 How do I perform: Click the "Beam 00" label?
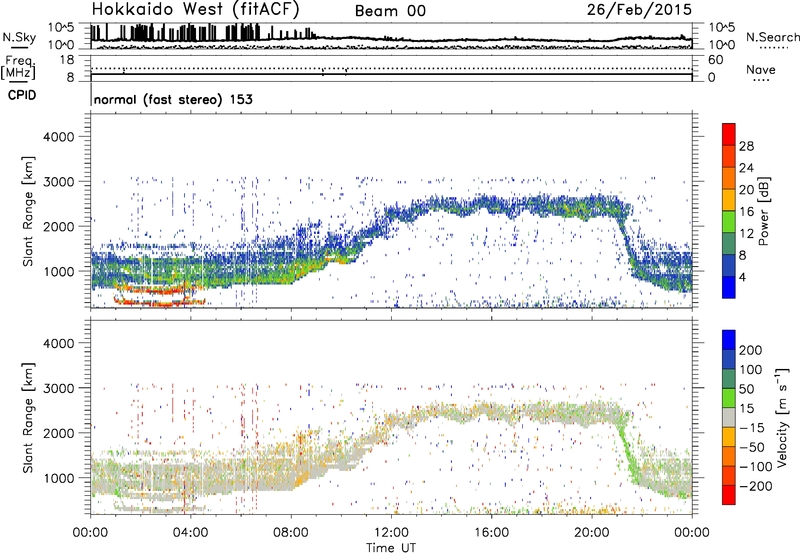[390, 11]
